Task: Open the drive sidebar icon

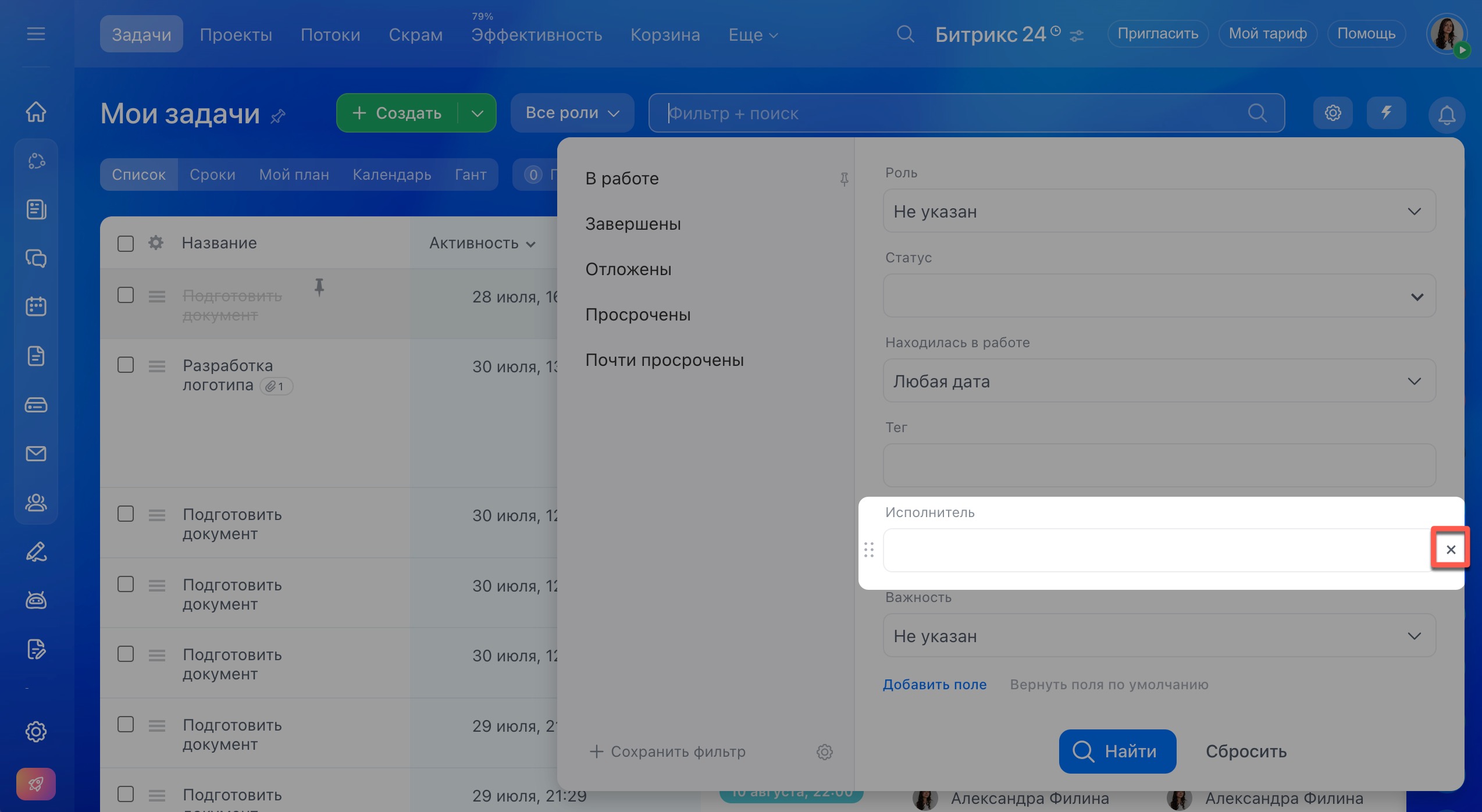Action: tap(36, 405)
